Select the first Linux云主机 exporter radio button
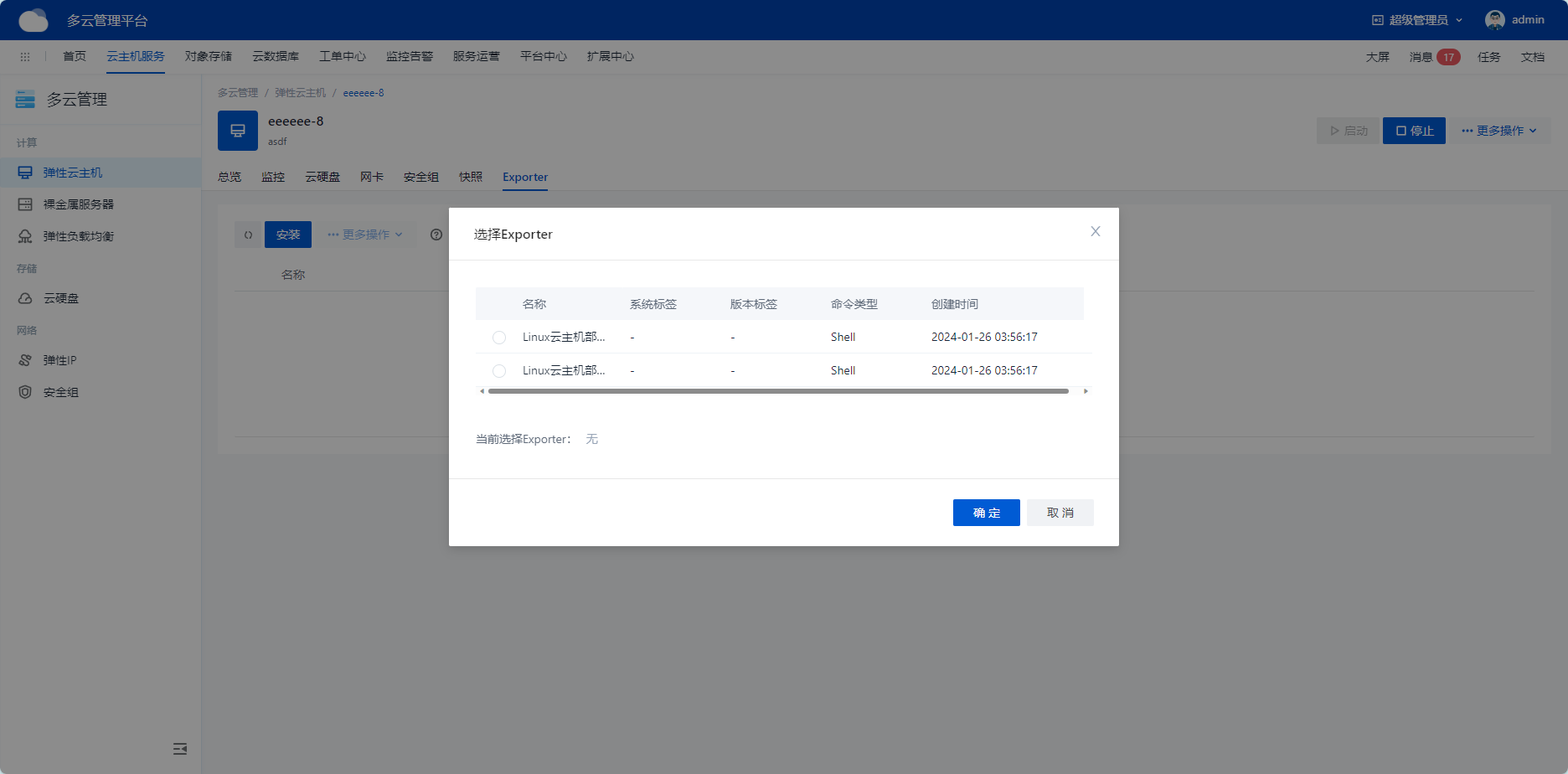Image resolution: width=1568 pixels, height=774 pixels. coord(499,338)
